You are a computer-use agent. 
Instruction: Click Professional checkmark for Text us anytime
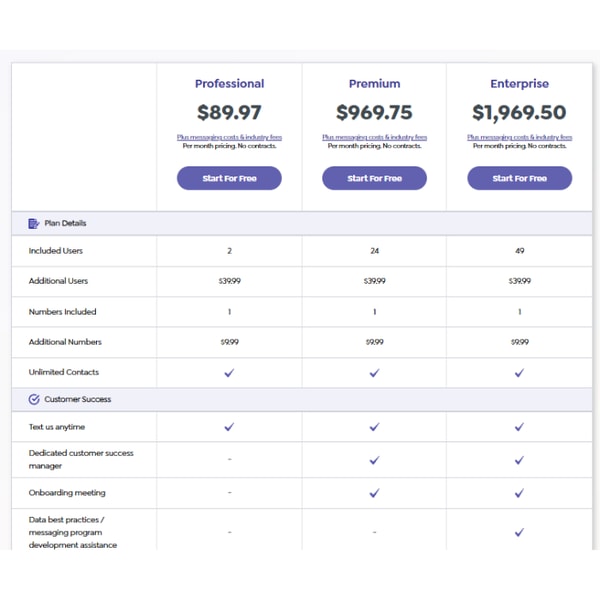(x=229, y=427)
